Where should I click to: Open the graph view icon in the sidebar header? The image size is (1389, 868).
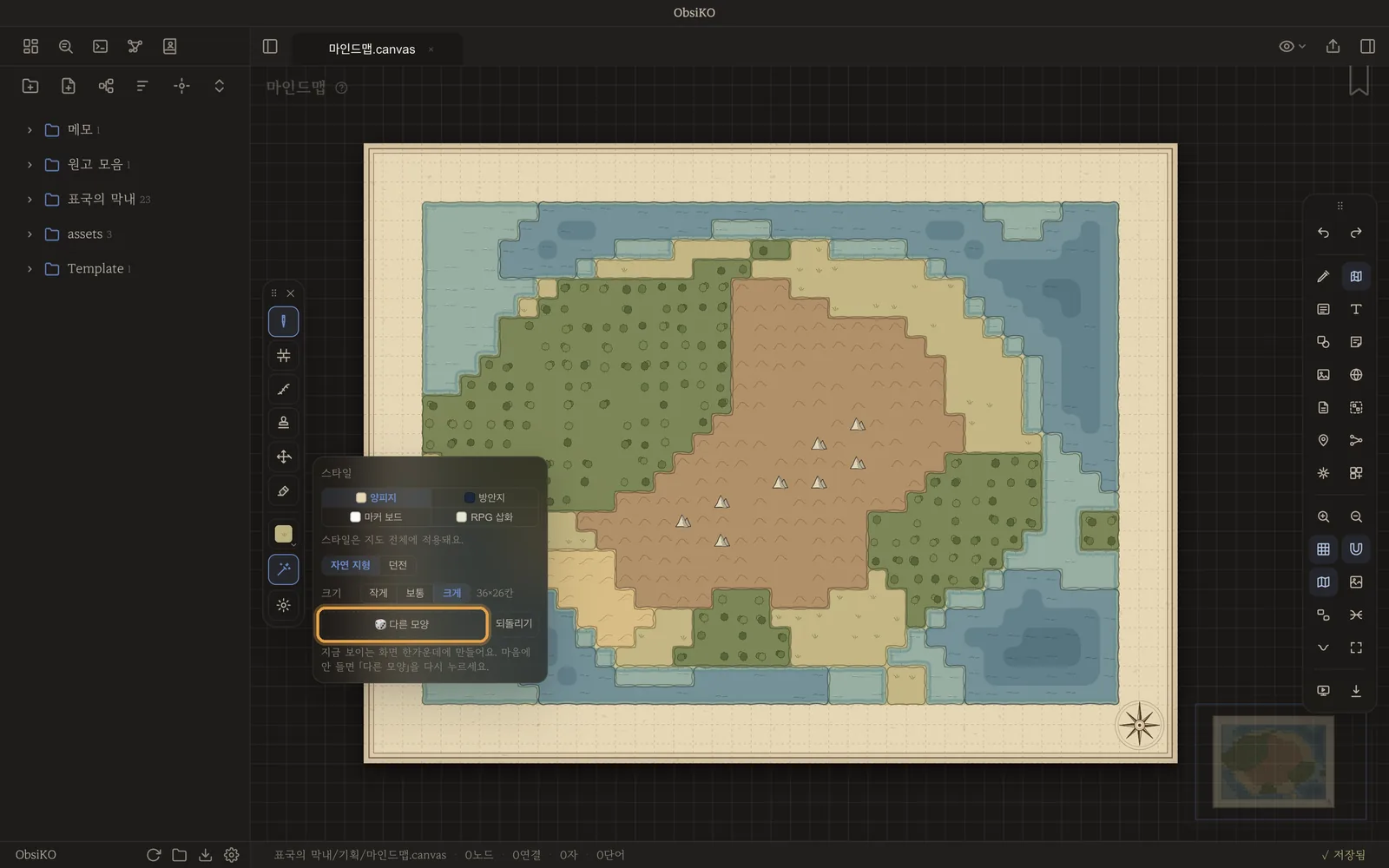pos(135,46)
